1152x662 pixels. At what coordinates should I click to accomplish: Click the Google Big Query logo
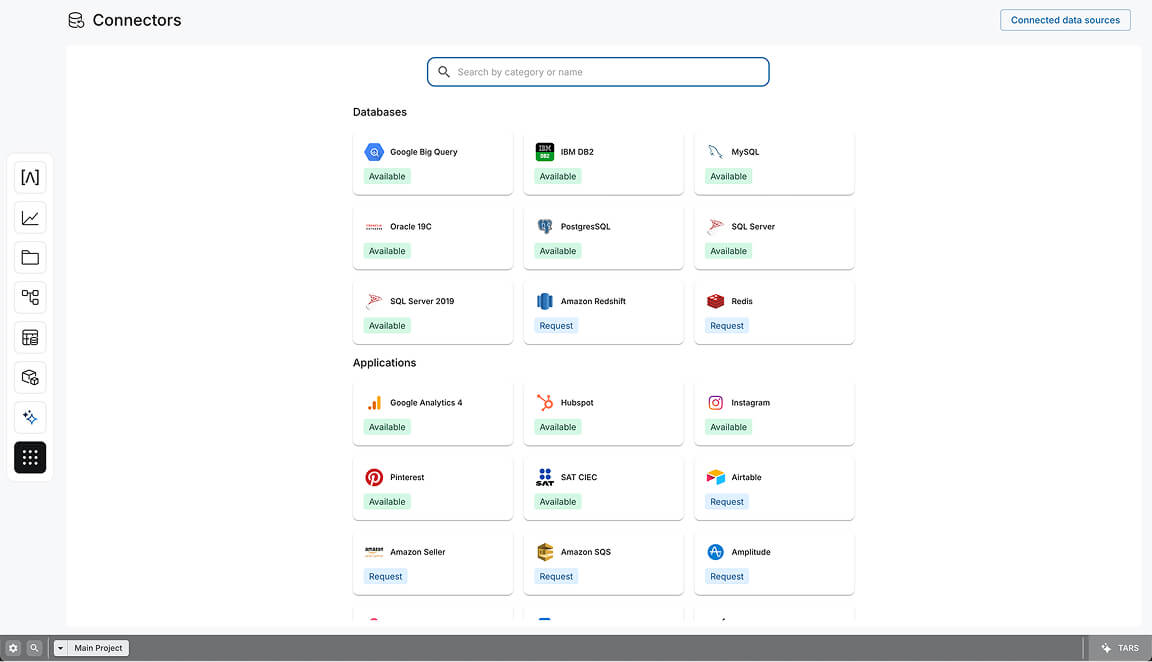(374, 152)
